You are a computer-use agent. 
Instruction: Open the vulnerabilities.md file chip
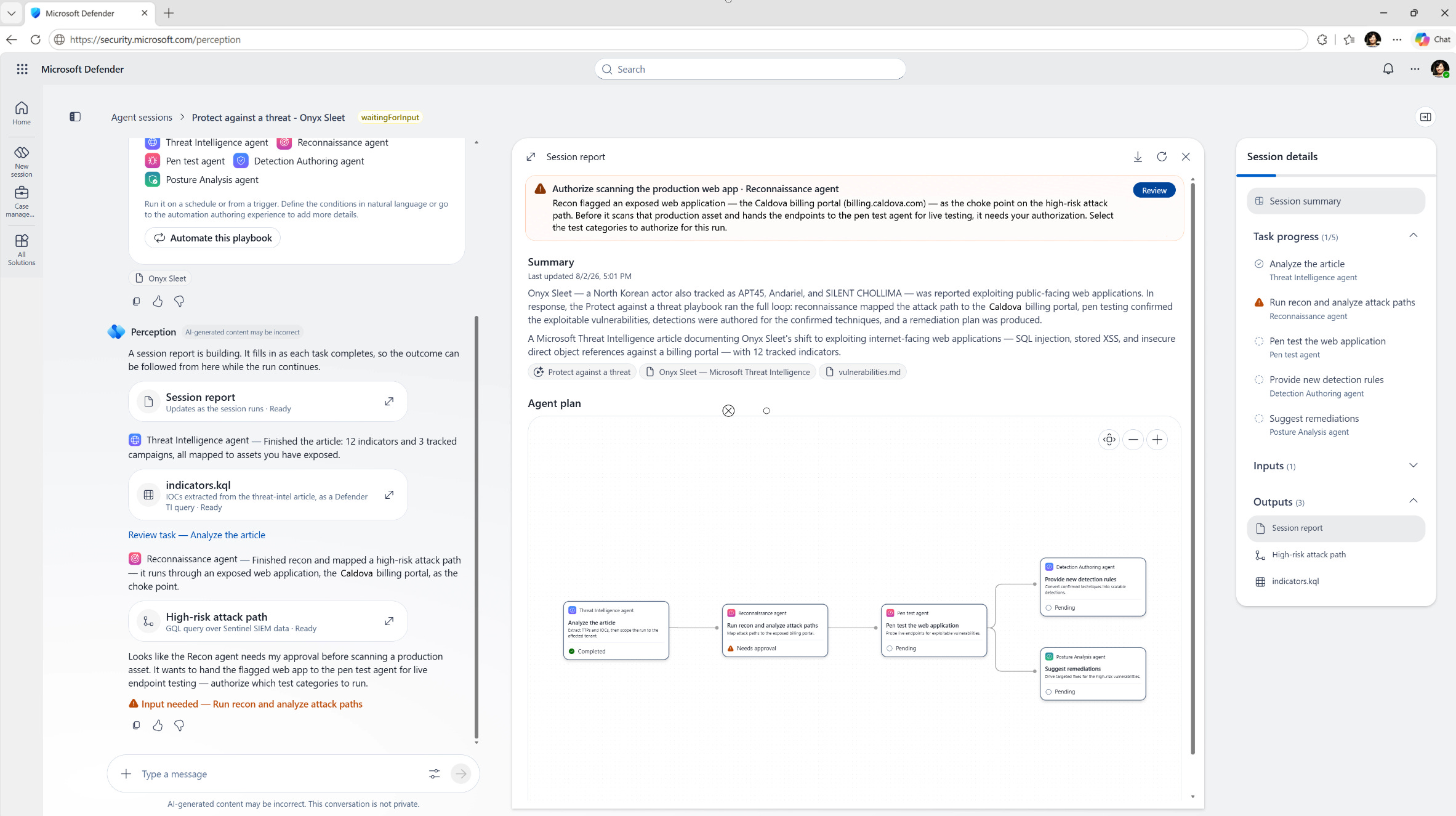pyautogui.click(x=863, y=372)
